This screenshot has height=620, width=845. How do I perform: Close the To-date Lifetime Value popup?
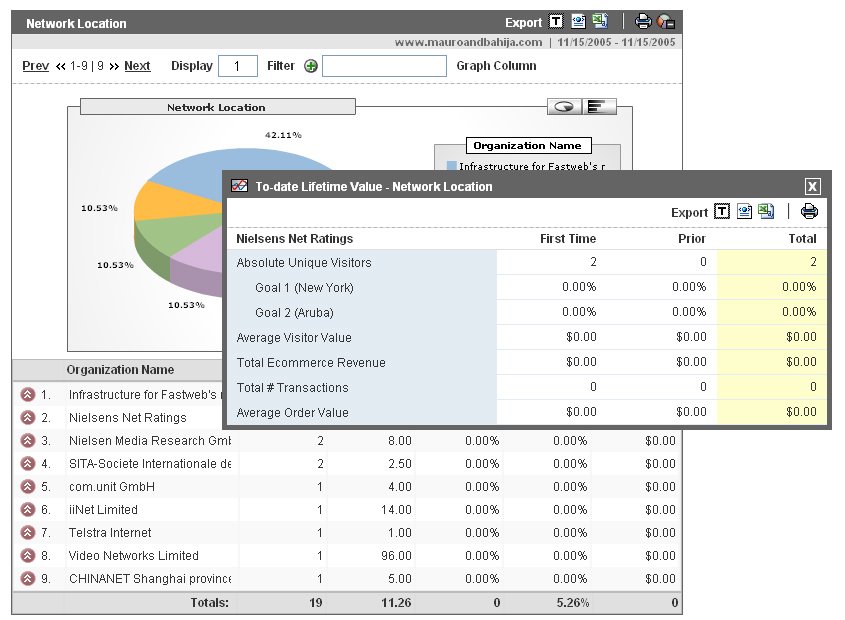coord(813,187)
